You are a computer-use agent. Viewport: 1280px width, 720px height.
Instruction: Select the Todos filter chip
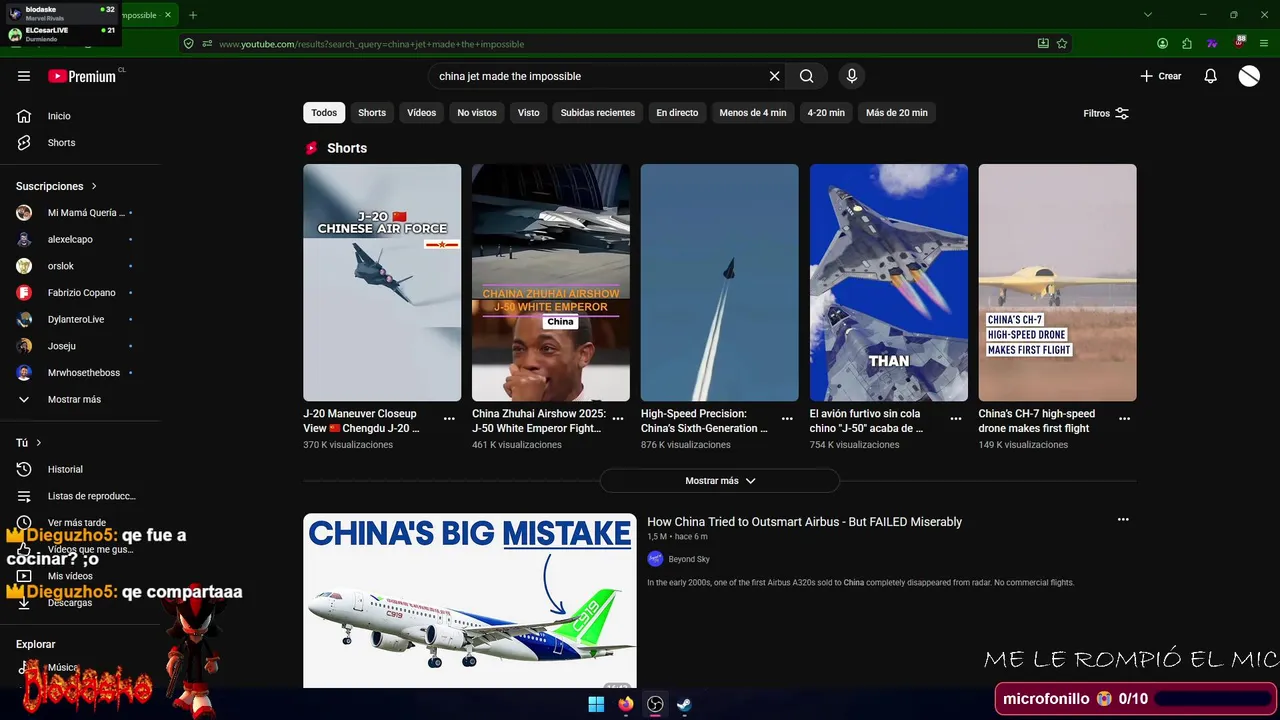[324, 113]
